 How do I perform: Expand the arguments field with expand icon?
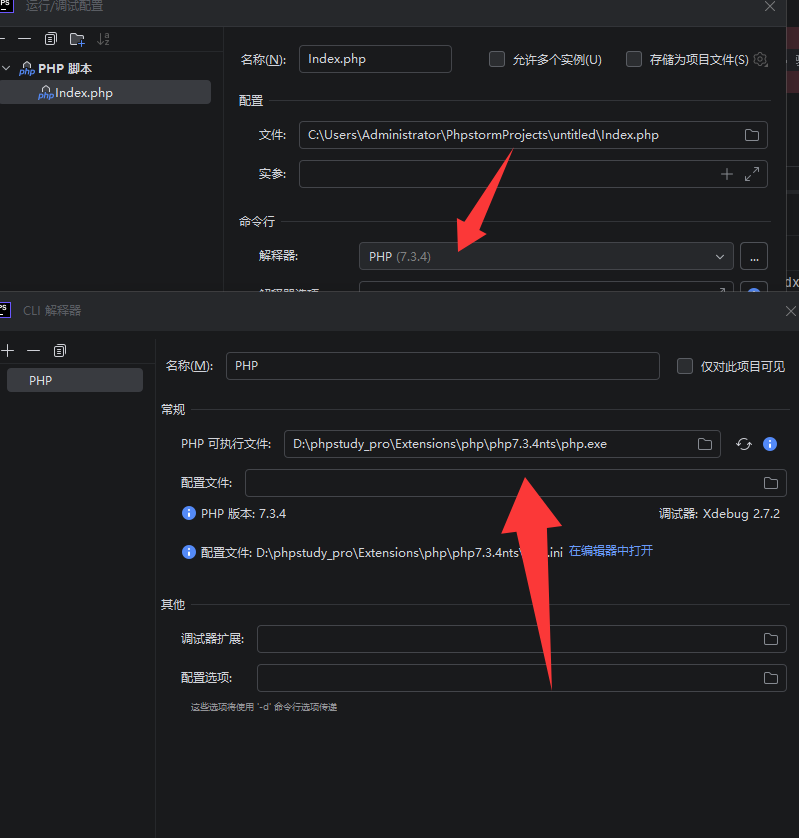click(x=752, y=174)
